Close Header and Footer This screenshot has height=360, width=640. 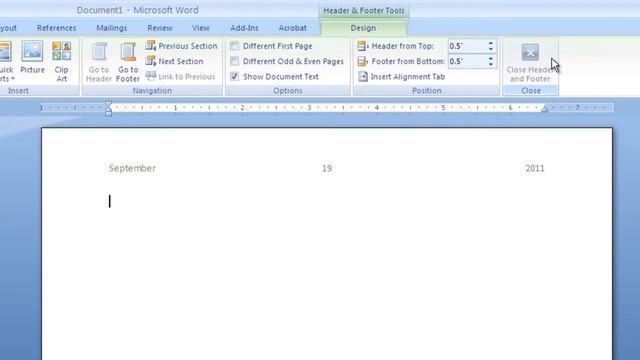(530, 62)
